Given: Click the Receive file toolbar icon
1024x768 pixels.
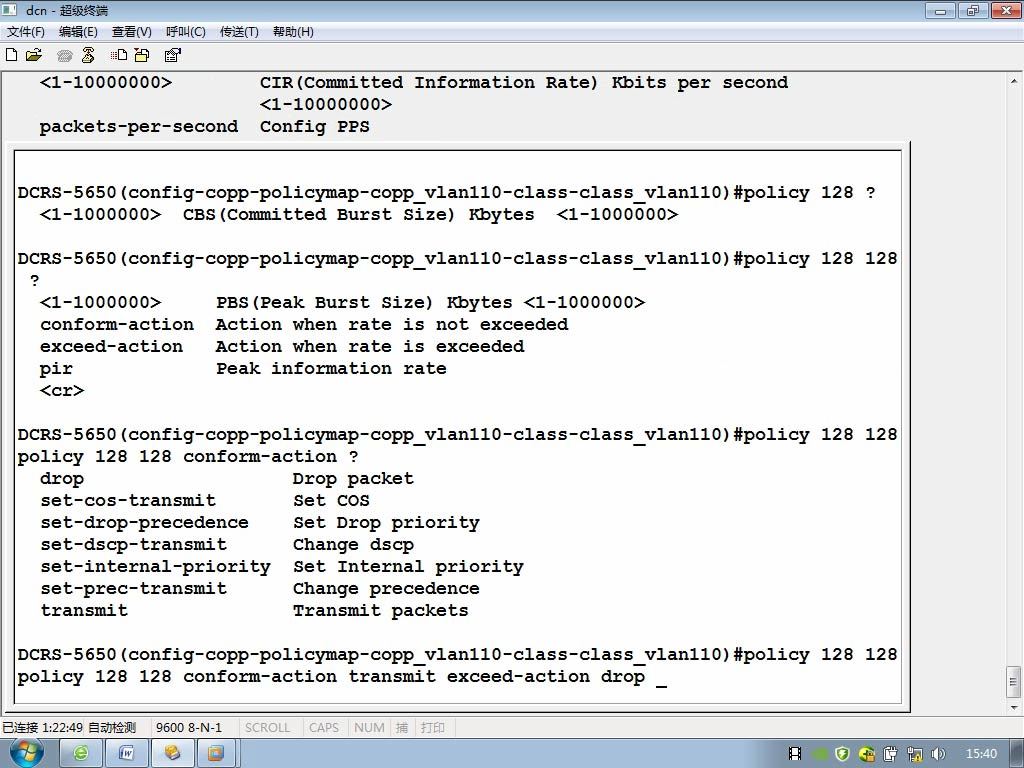Looking at the screenshot, I should [x=142, y=56].
